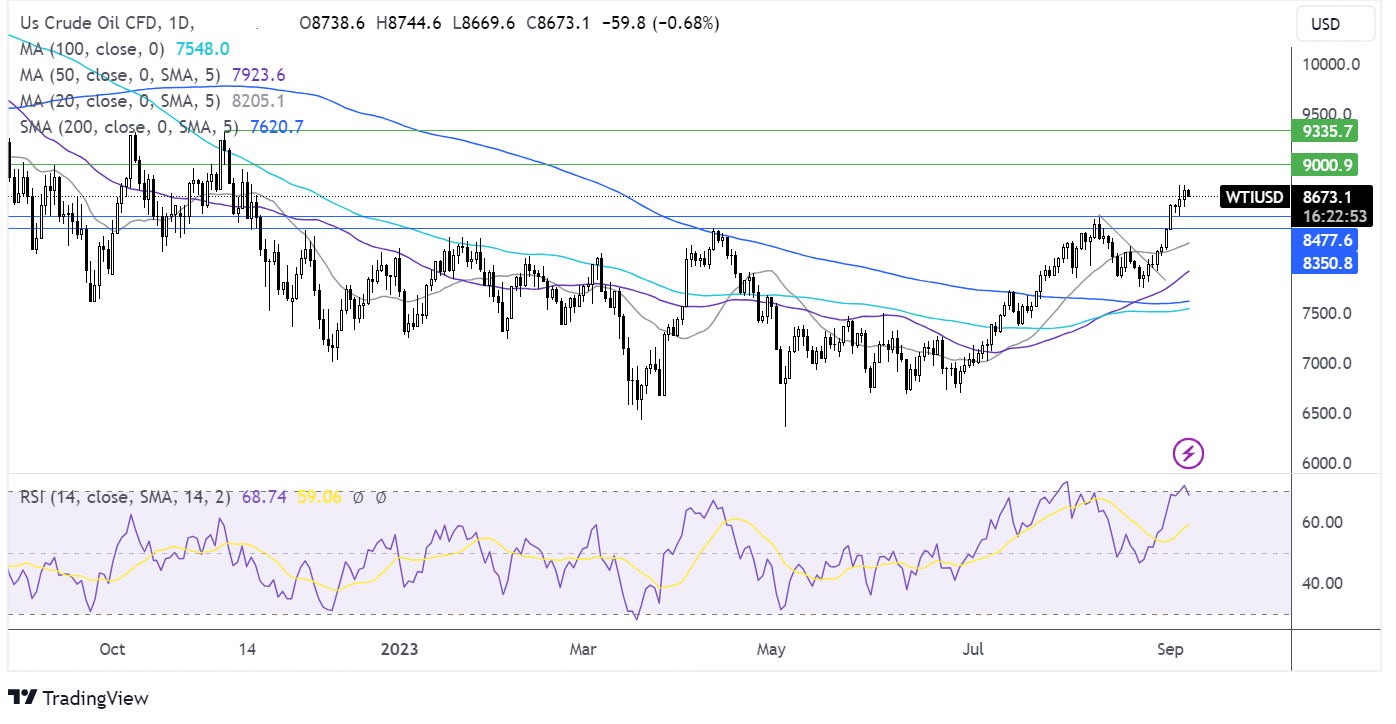Image resolution: width=1396 pixels, height=724 pixels.
Task: Click the WTIUSD symbol label
Action: [x=1254, y=198]
